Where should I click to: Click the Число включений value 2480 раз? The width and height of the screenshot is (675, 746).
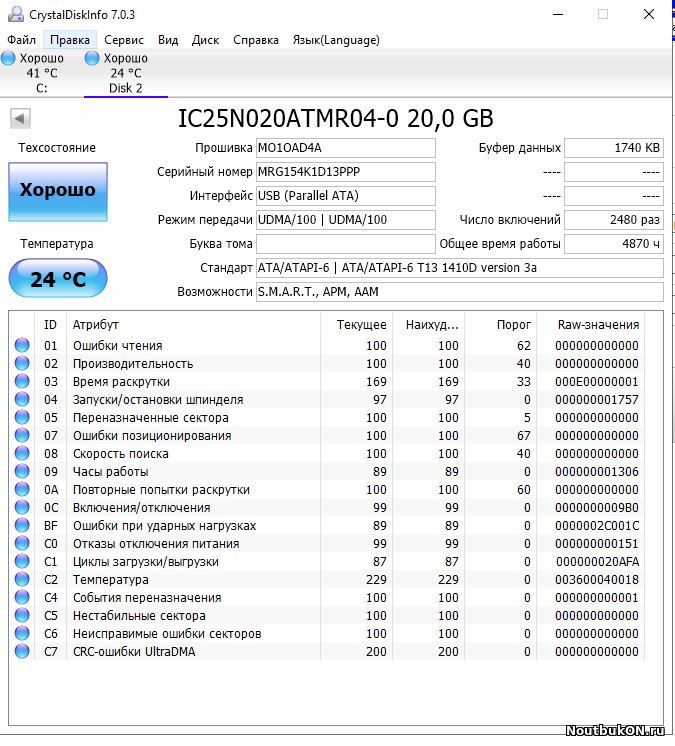(614, 220)
